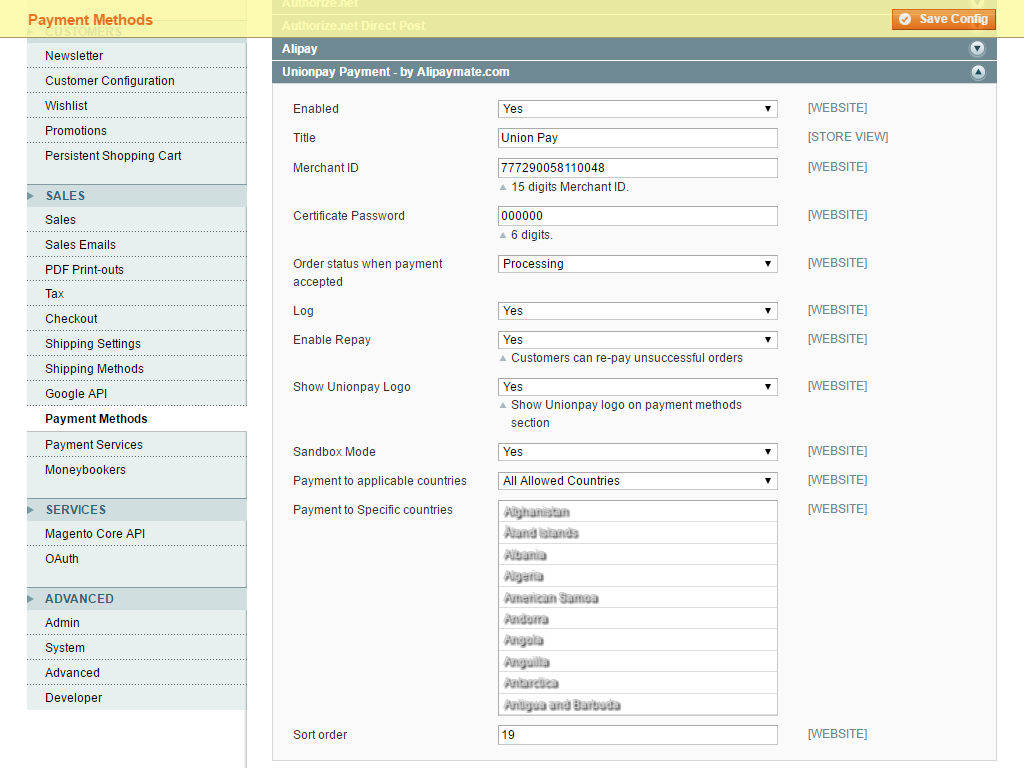Open the Checkout configuration tab
The width and height of the screenshot is (1024, 768).
pyautogui.click(x=71, y=319)
